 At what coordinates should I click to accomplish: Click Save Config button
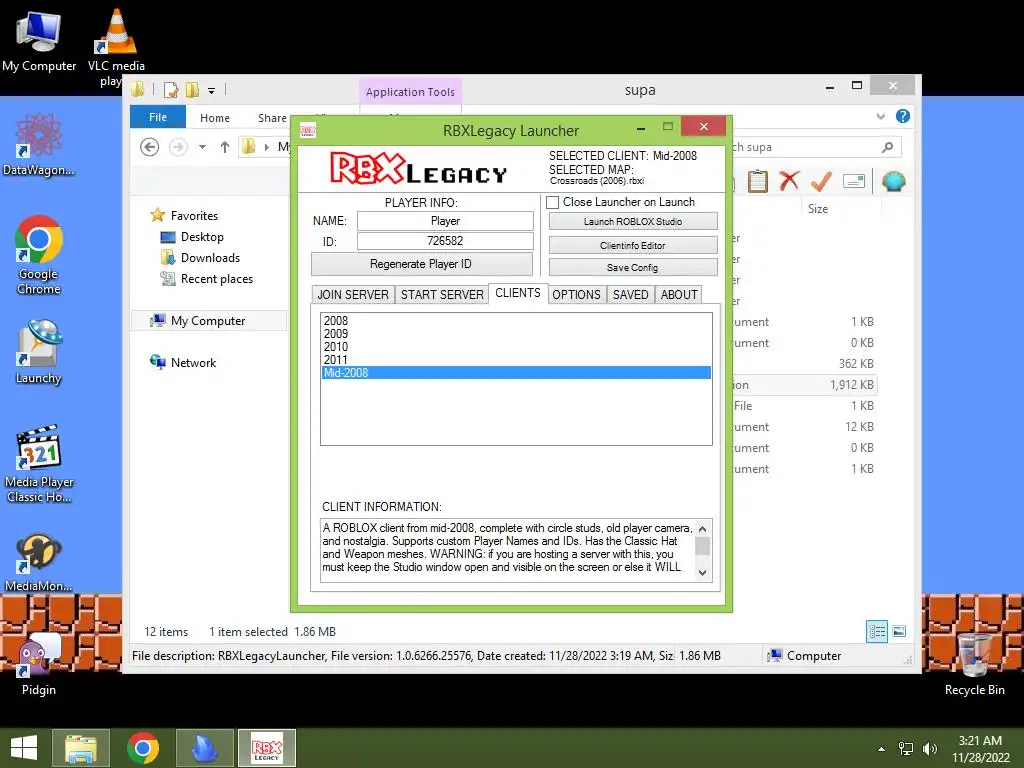pyautogui.click(x=633, y=268)
